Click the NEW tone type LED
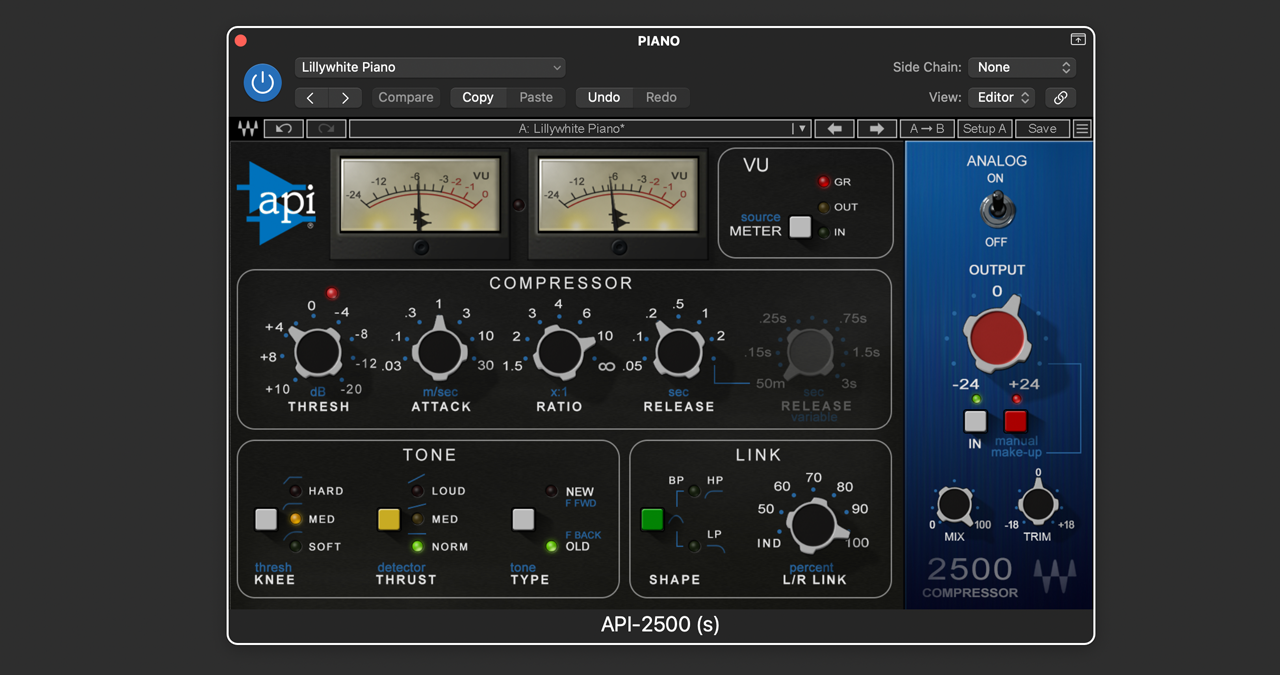The image size is (1280, 675). click(551, 491)
